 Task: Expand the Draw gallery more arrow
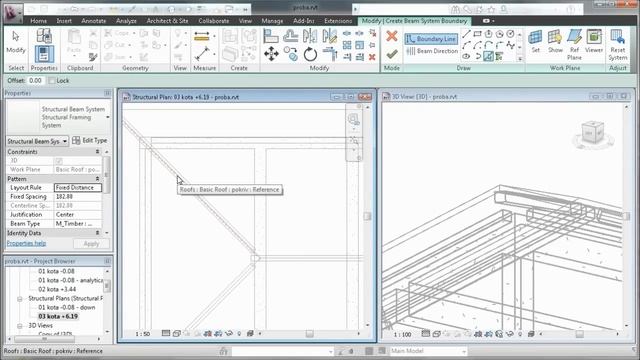point(520,59)
